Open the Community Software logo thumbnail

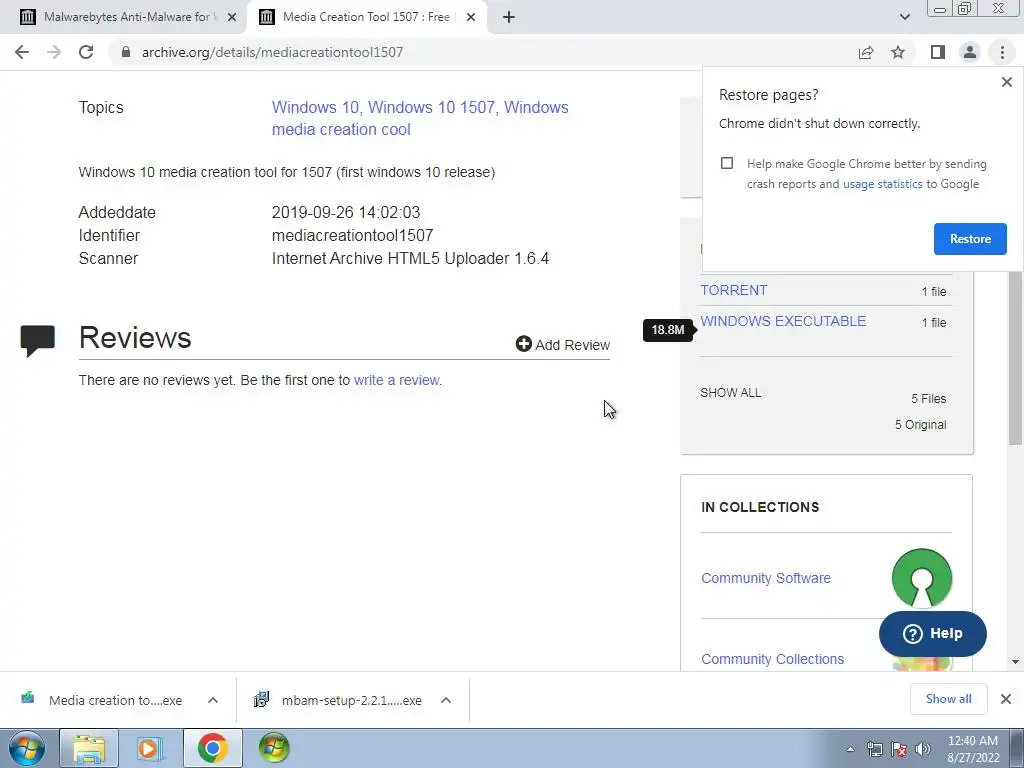[x=921, y=578]
